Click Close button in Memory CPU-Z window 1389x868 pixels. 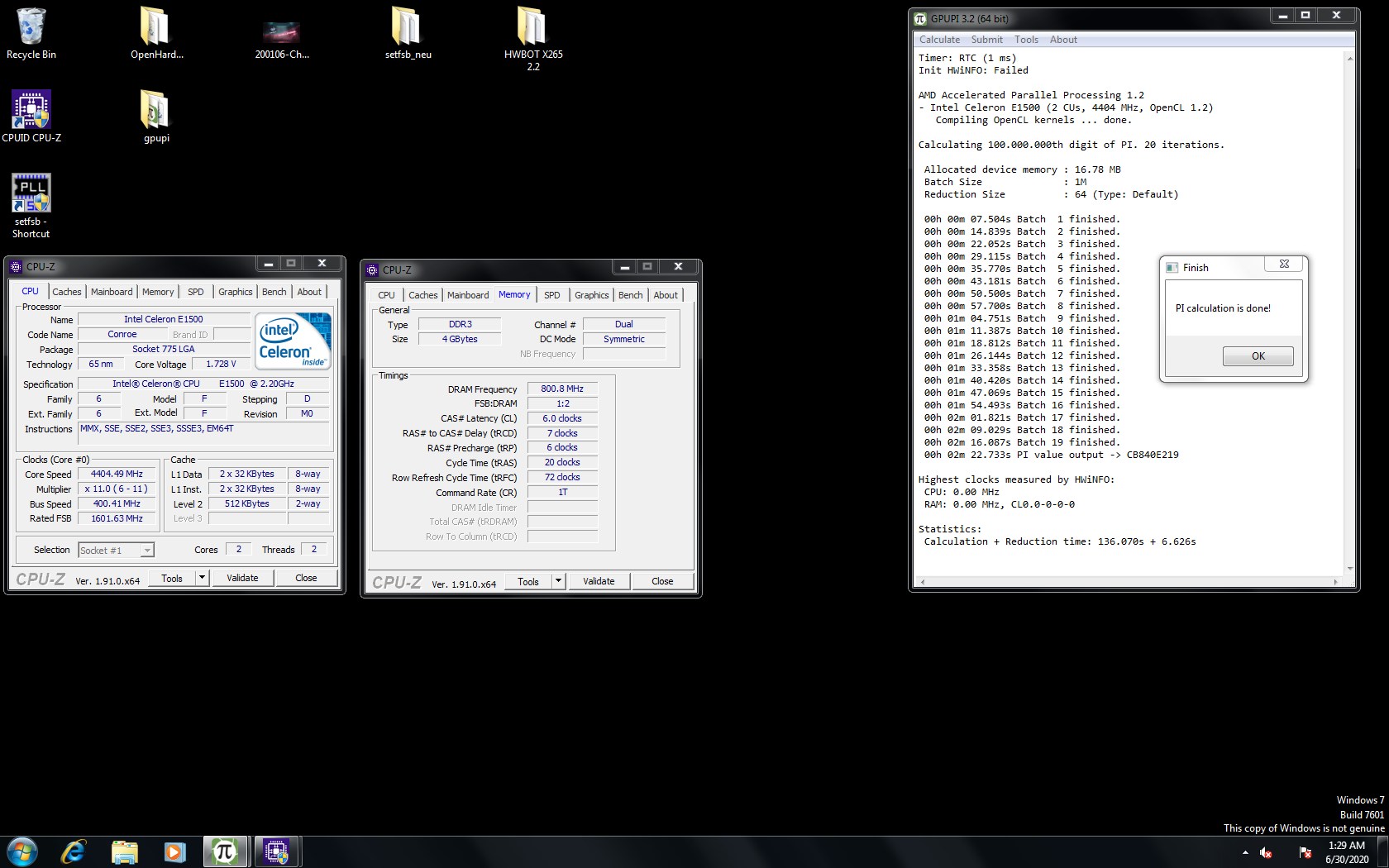click(662, 581)
